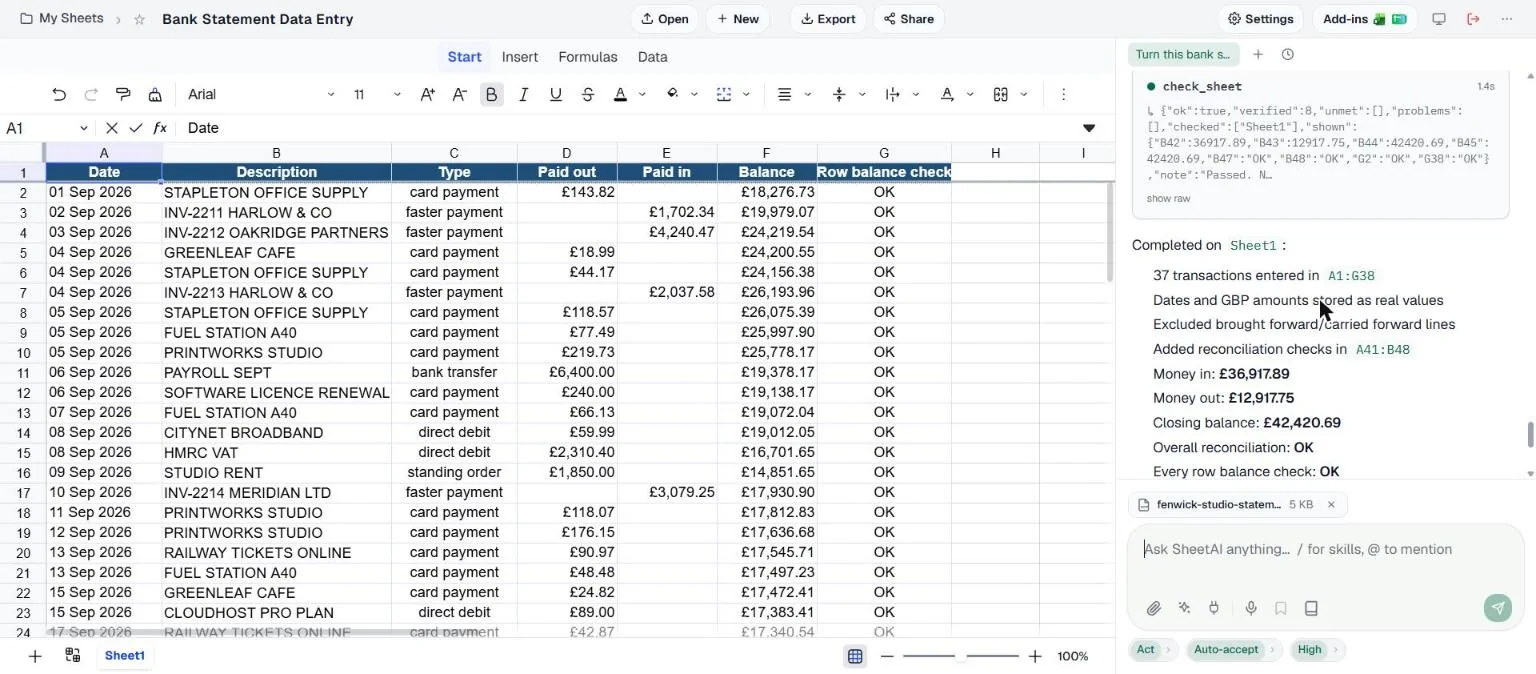The height and width of the screenshot is (674, 1536).
Task: Open horizontal alignment dropdown arrow
Action: [x=807, y=94]
